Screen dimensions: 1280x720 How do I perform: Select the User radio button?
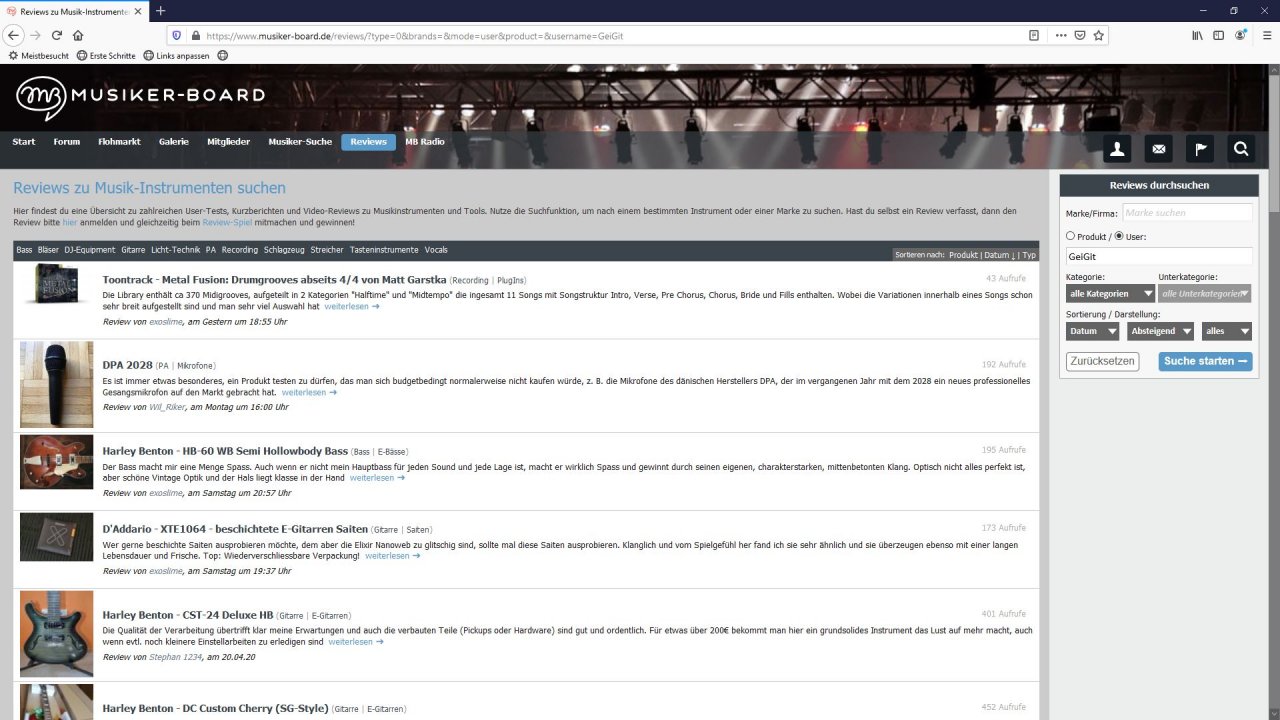tap(1119, 236)
